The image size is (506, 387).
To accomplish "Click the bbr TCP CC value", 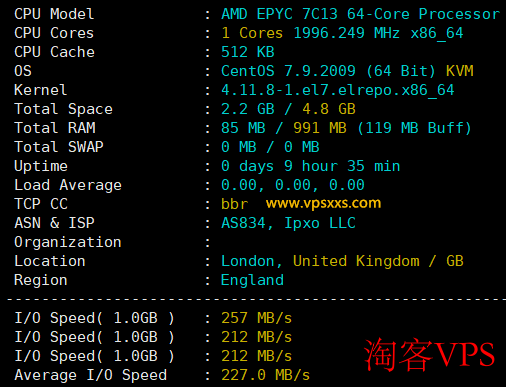I will tap(235, 204).
